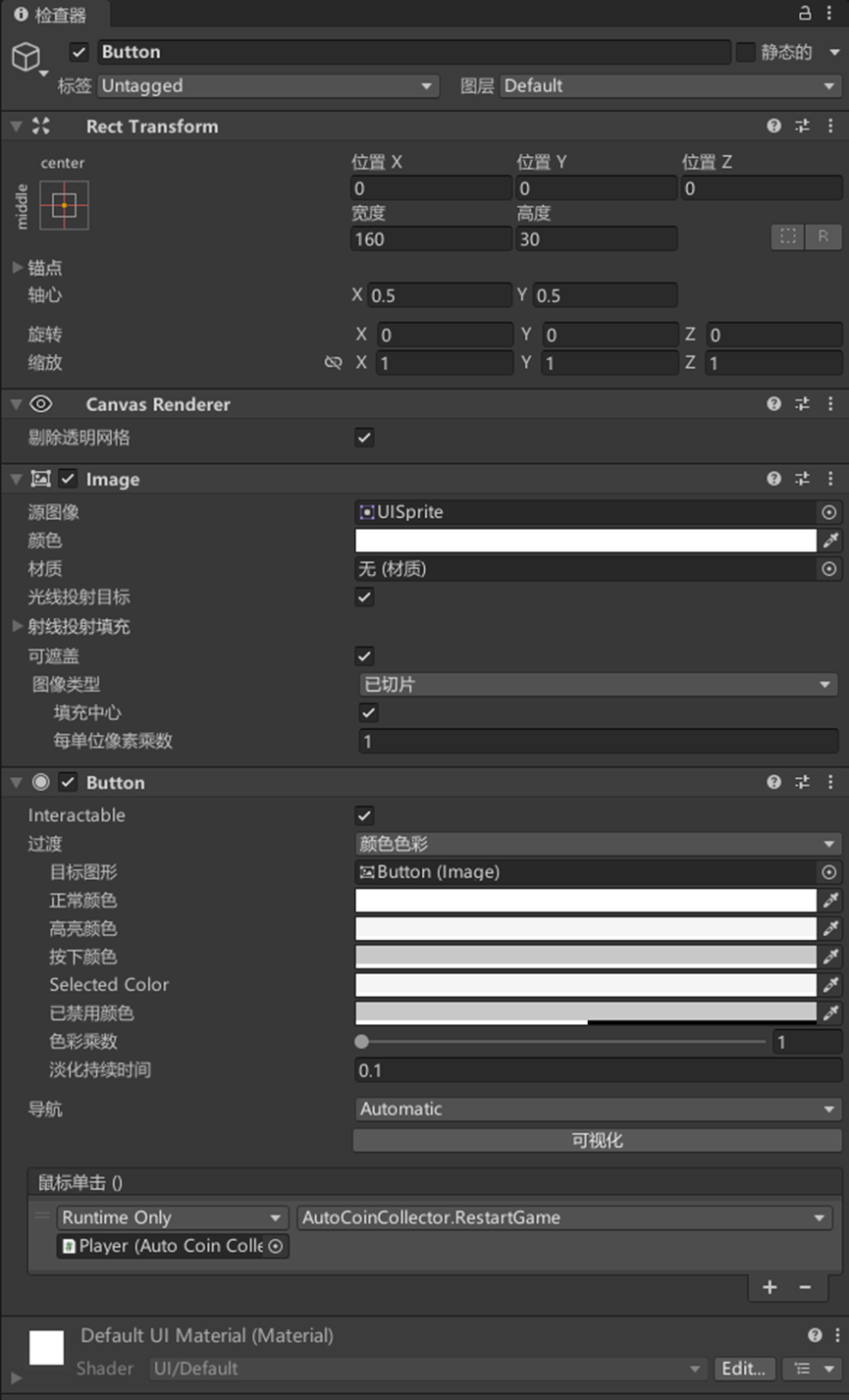Lock the Inspector panel with the padlock icon

pos(805,14)
